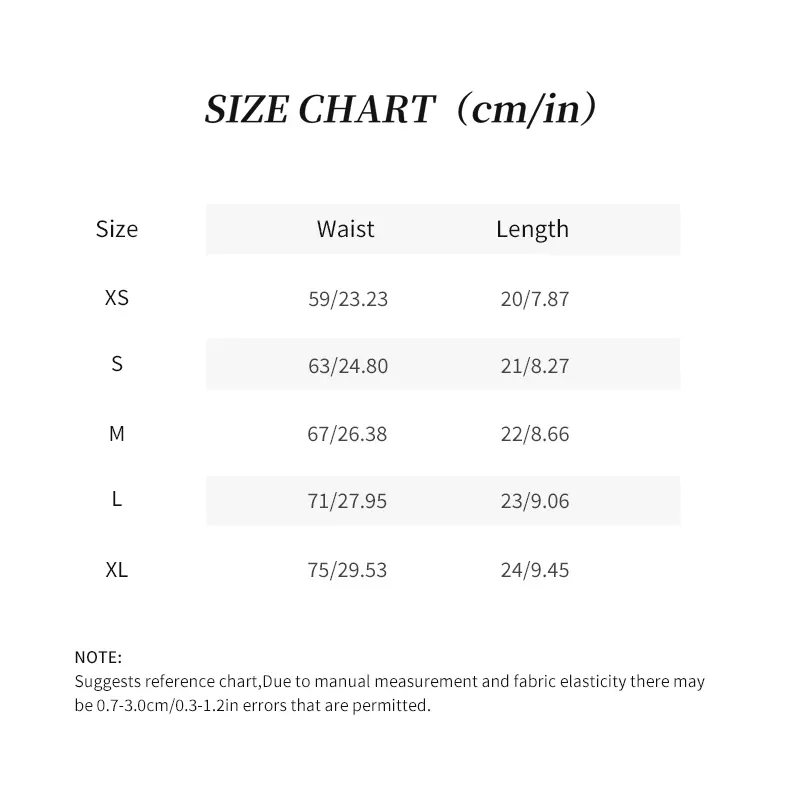Select the XS size row label

point(117,298)
